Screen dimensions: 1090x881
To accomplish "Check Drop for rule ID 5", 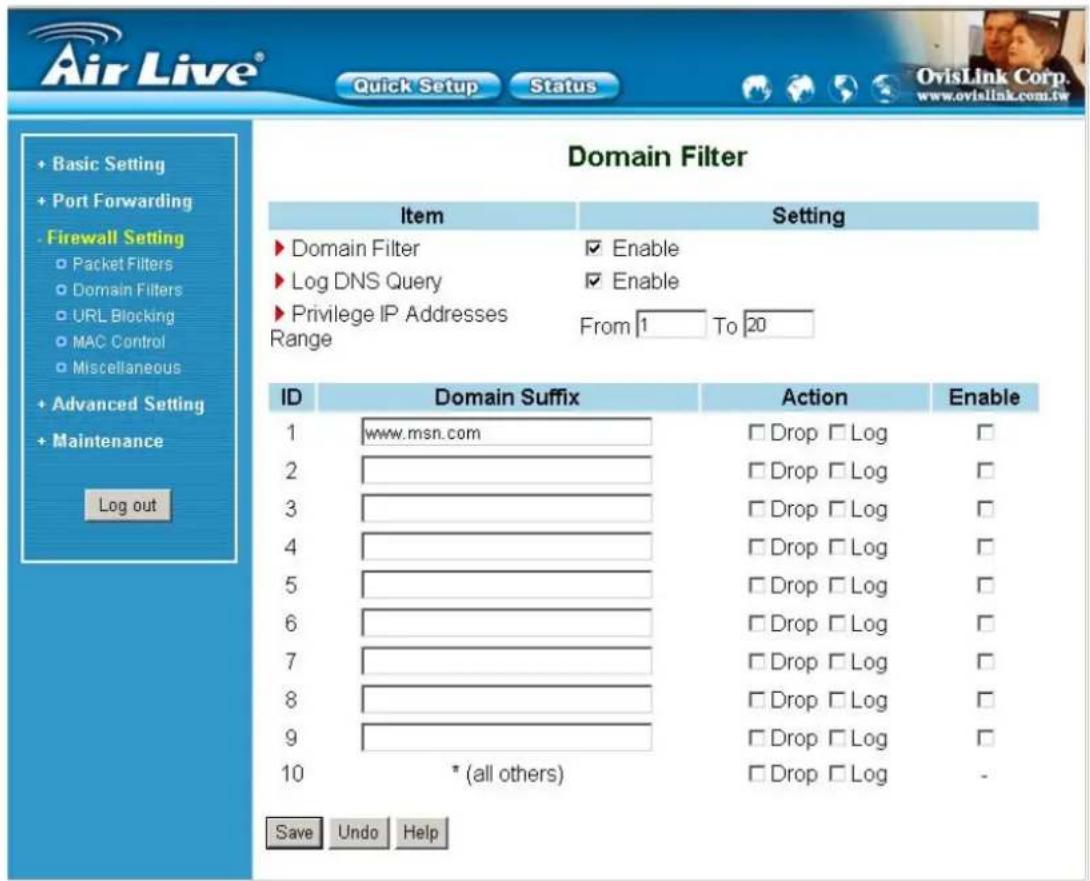I will [756, 585].
